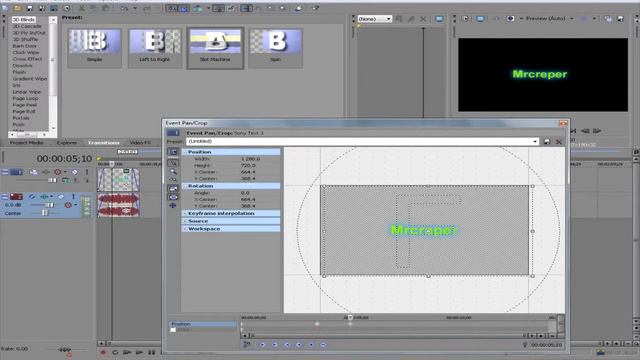The width and height of the screenshot is (640, 360).
Task: Mute the audio track
Action: tap(61, 197)
